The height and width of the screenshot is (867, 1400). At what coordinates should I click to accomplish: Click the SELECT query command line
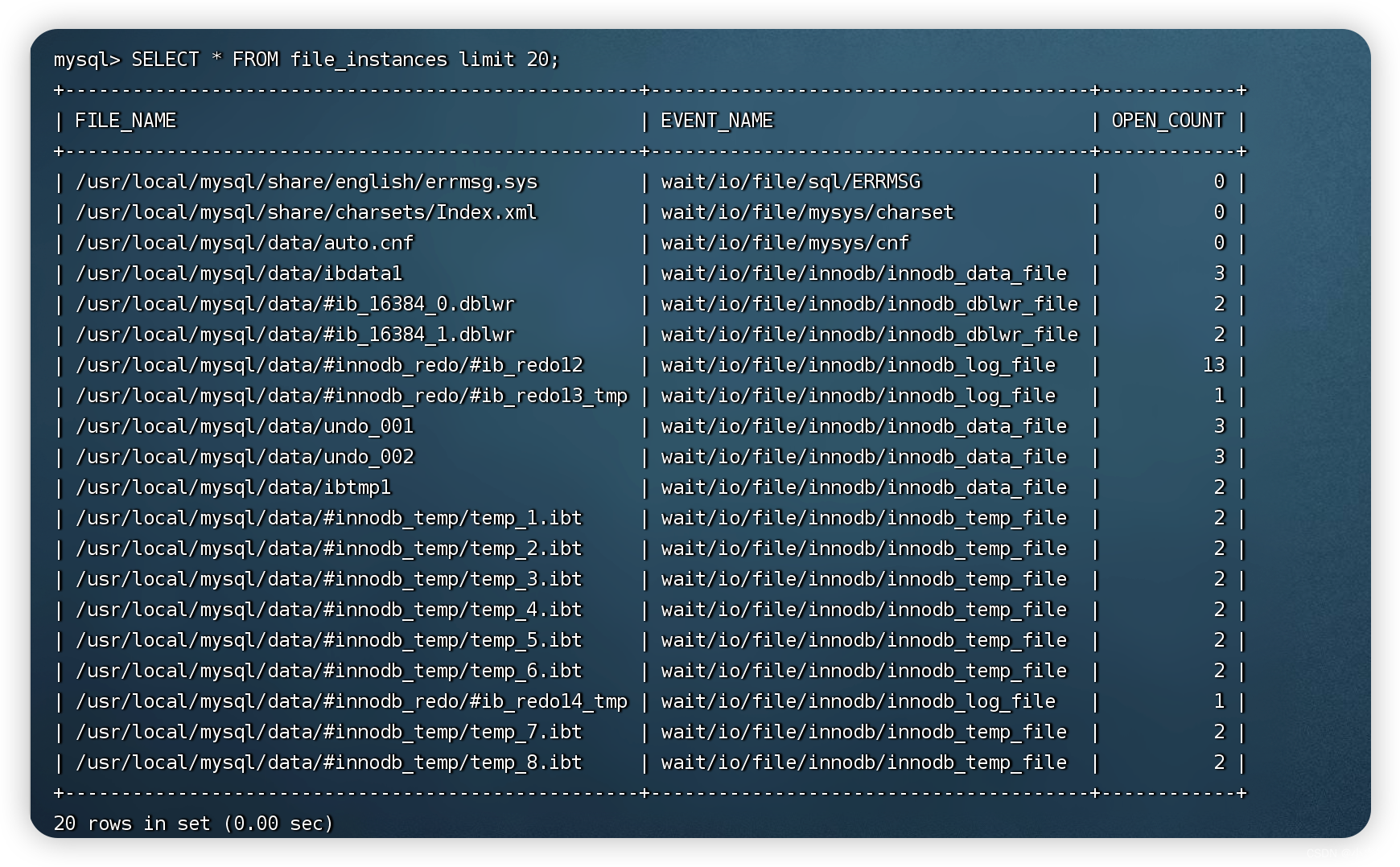[307, 60]
